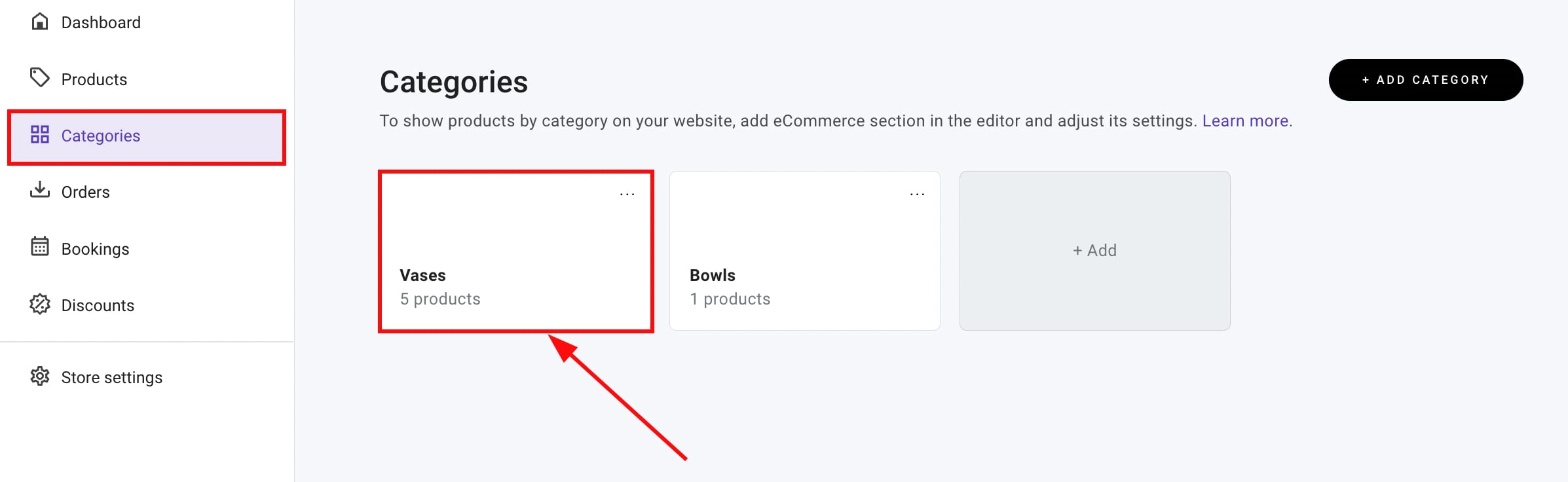1568x482 pixels.
Task: Click the Discounts badge icon
Action: tap(41, 305)
